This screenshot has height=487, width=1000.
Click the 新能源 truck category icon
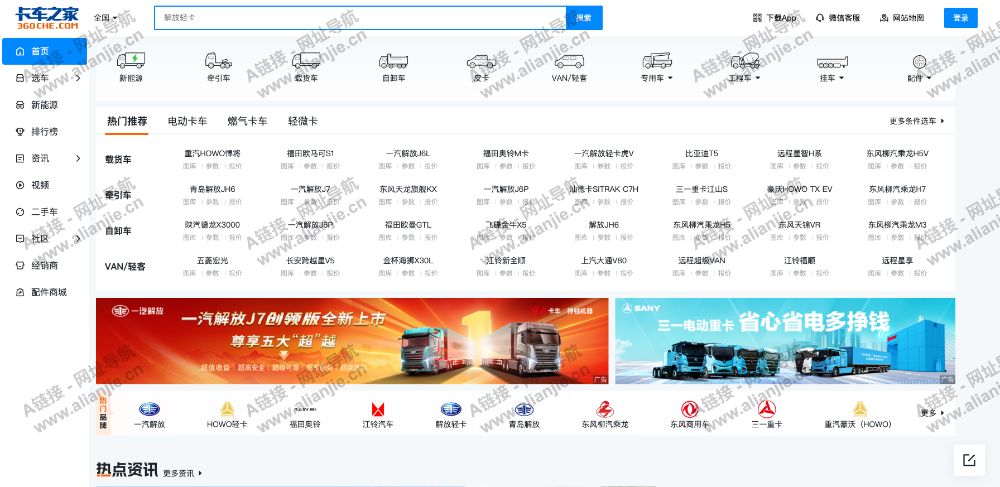tap(131, 61)
